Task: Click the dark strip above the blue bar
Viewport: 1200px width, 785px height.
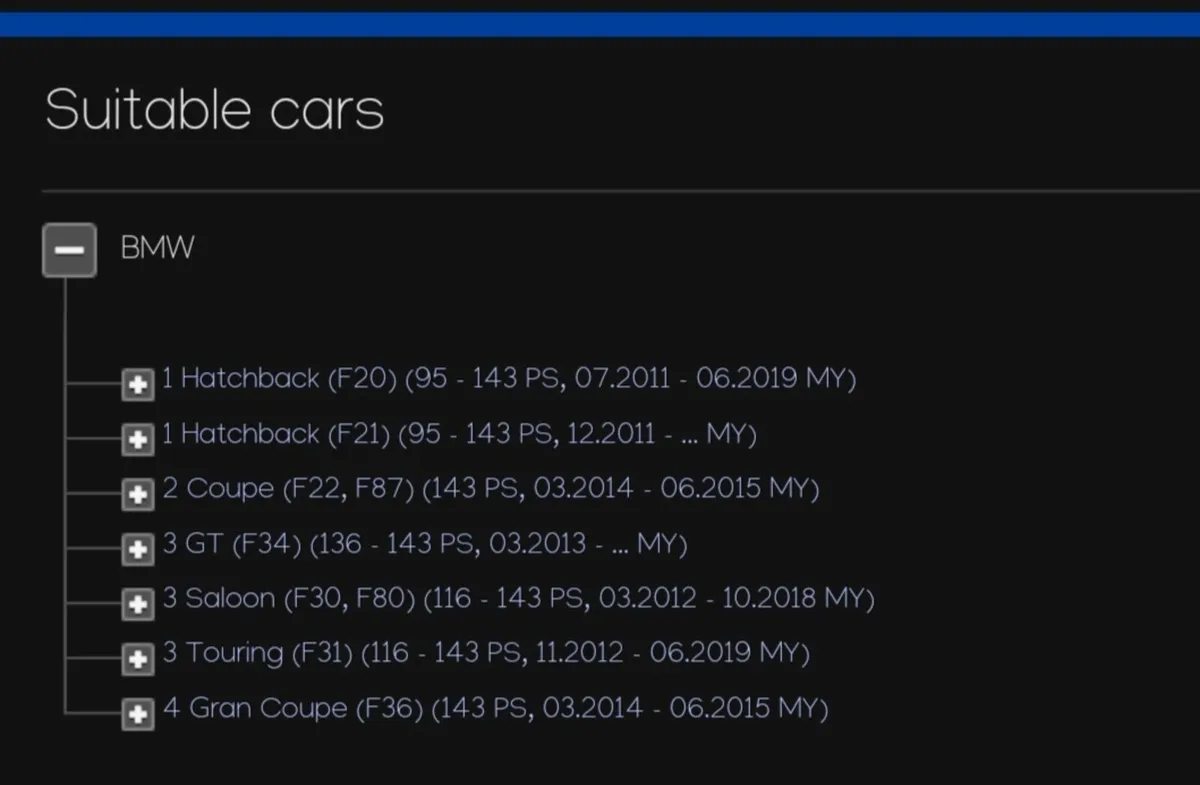Action: click(600, 5)
